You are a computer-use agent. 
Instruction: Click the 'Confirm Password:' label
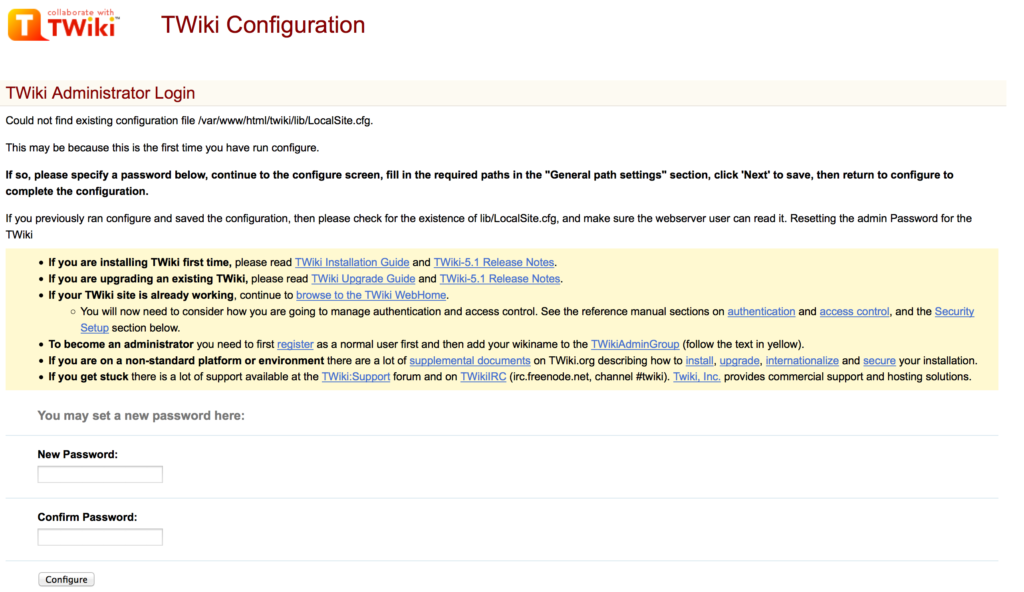(88, 517)
